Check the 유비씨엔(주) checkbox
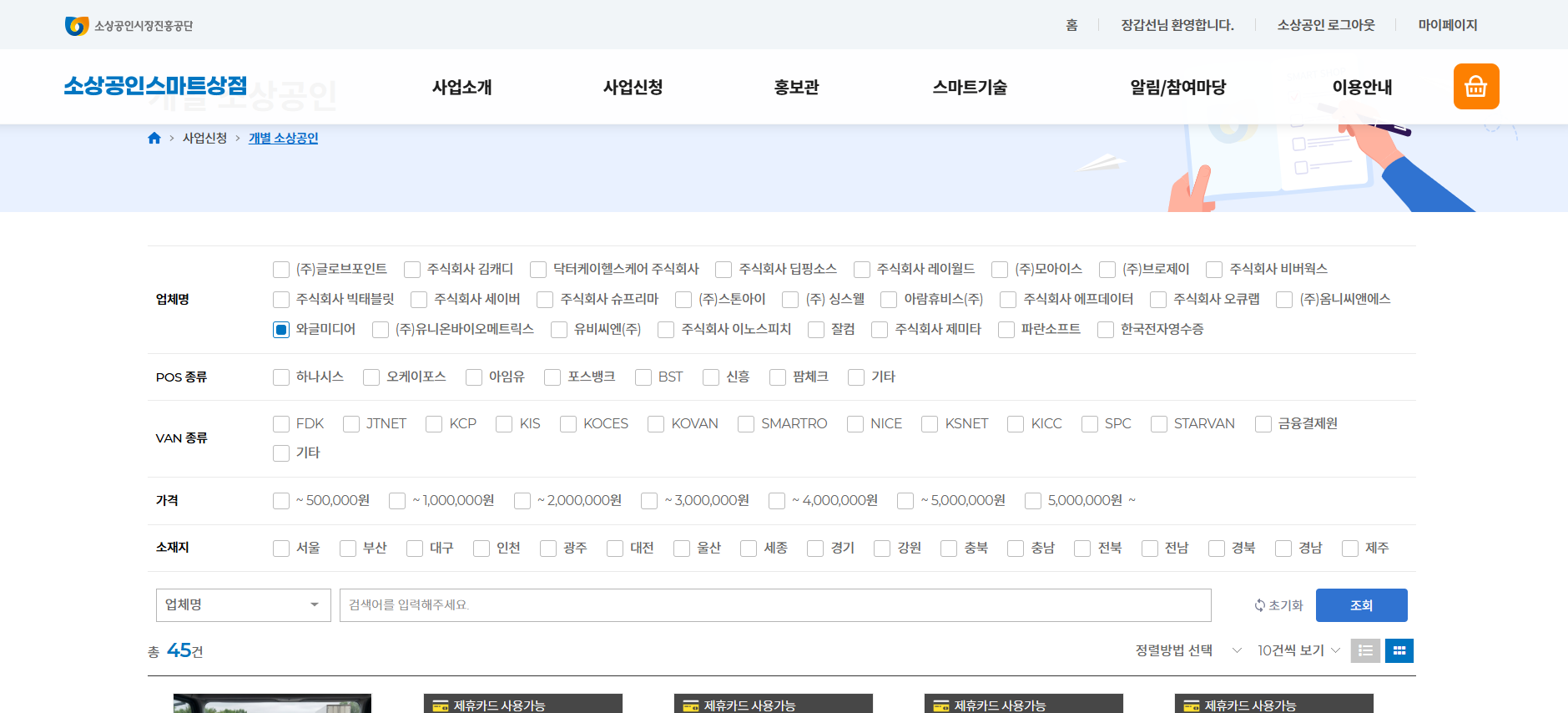Screen dimensions: 1568x713 click(559, 330)
